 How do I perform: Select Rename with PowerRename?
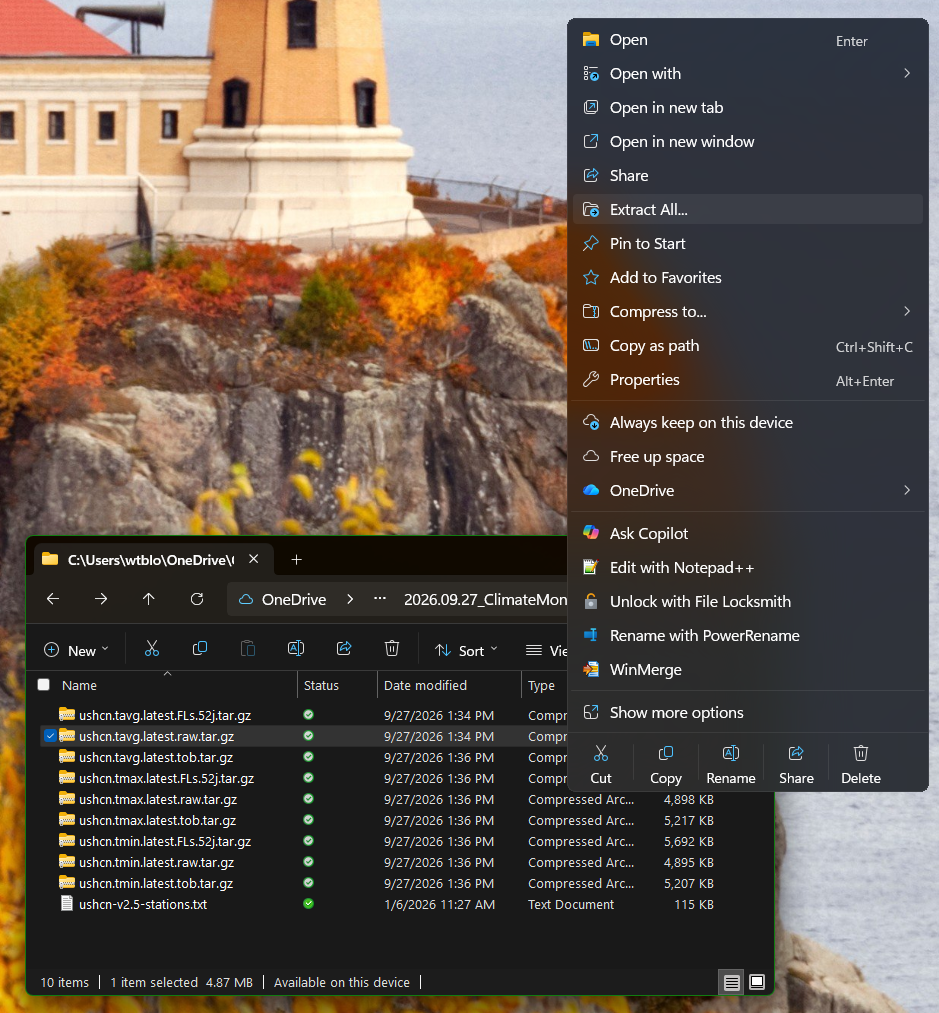(x=748, y=636)
